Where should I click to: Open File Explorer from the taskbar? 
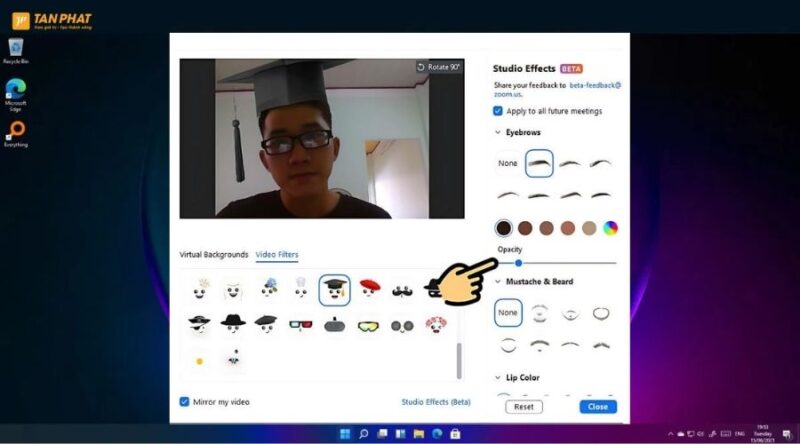coord(419,434)
